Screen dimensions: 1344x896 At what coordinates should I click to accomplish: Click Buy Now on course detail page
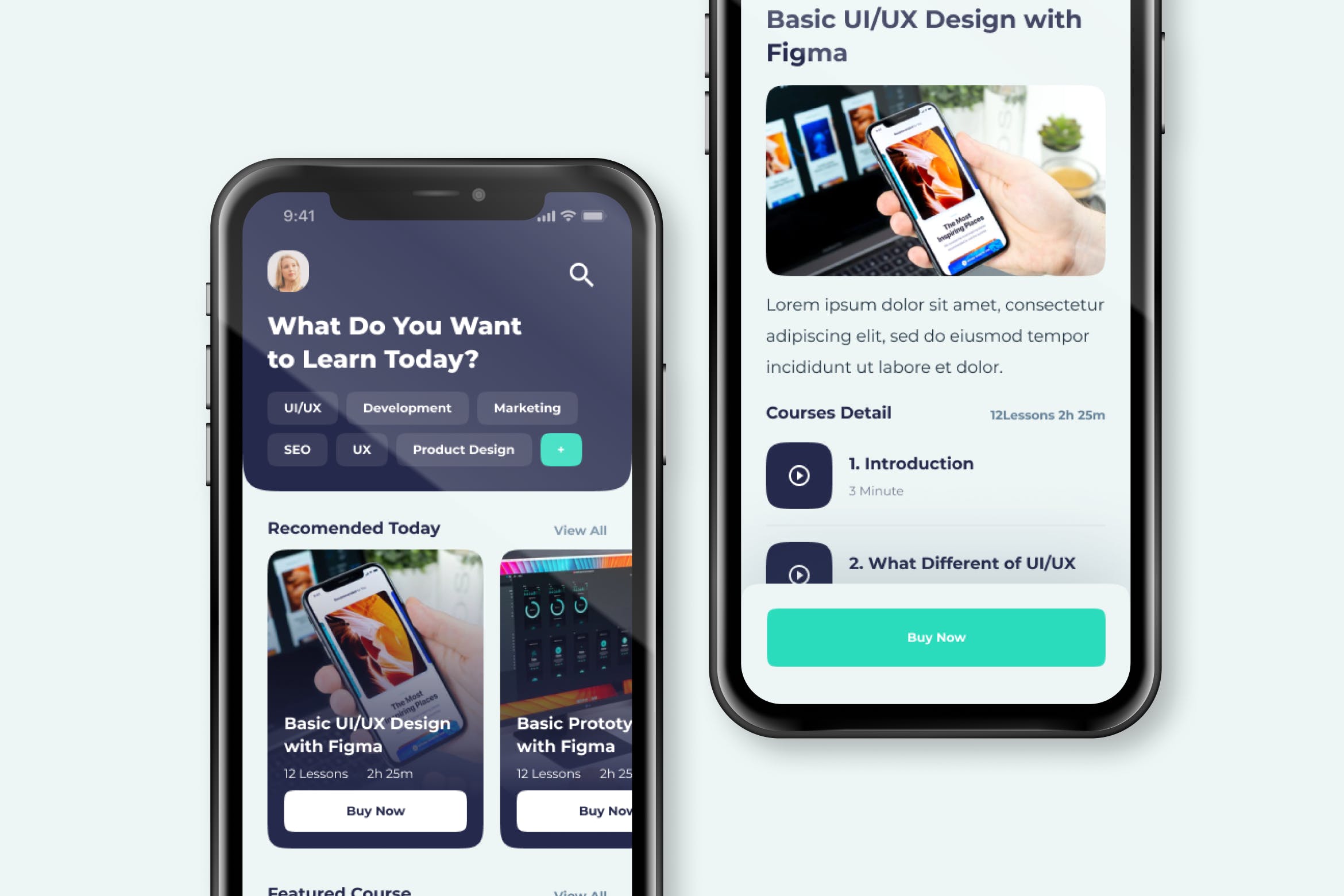click(935, 637)
